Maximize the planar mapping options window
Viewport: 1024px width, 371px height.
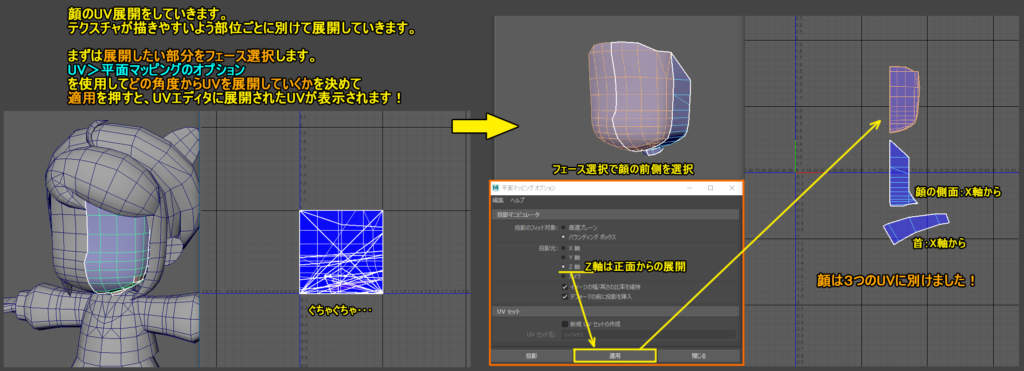pyautogui.click(x=711, y=187)
